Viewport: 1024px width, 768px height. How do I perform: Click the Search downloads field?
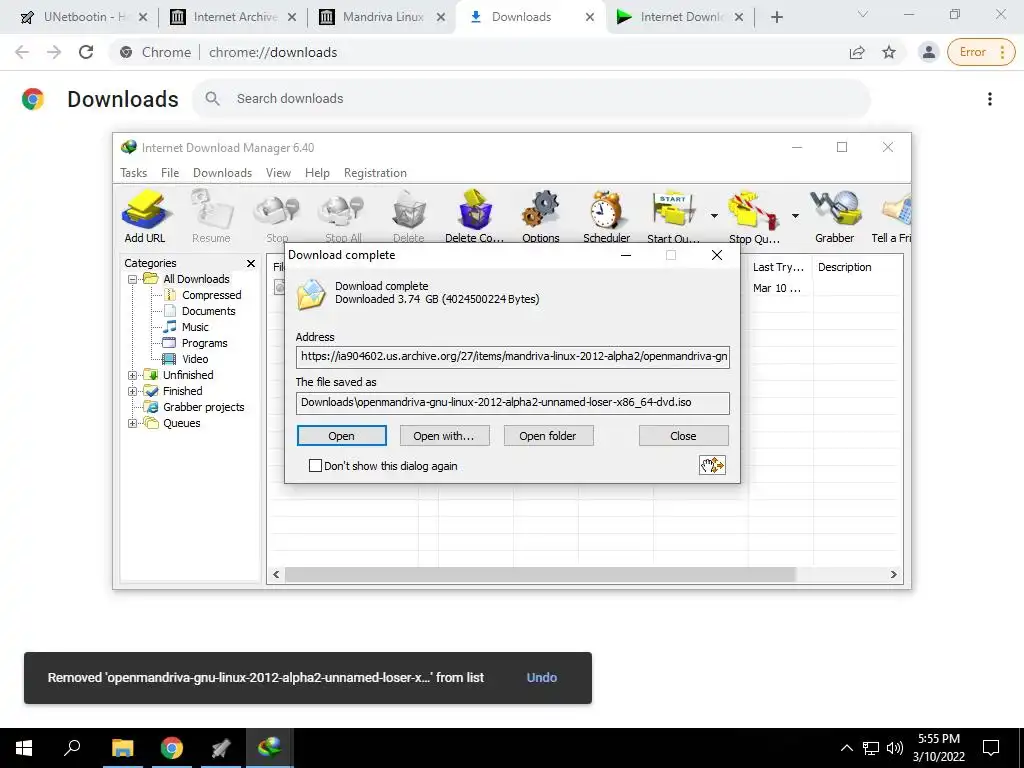[x=532, y=99]
